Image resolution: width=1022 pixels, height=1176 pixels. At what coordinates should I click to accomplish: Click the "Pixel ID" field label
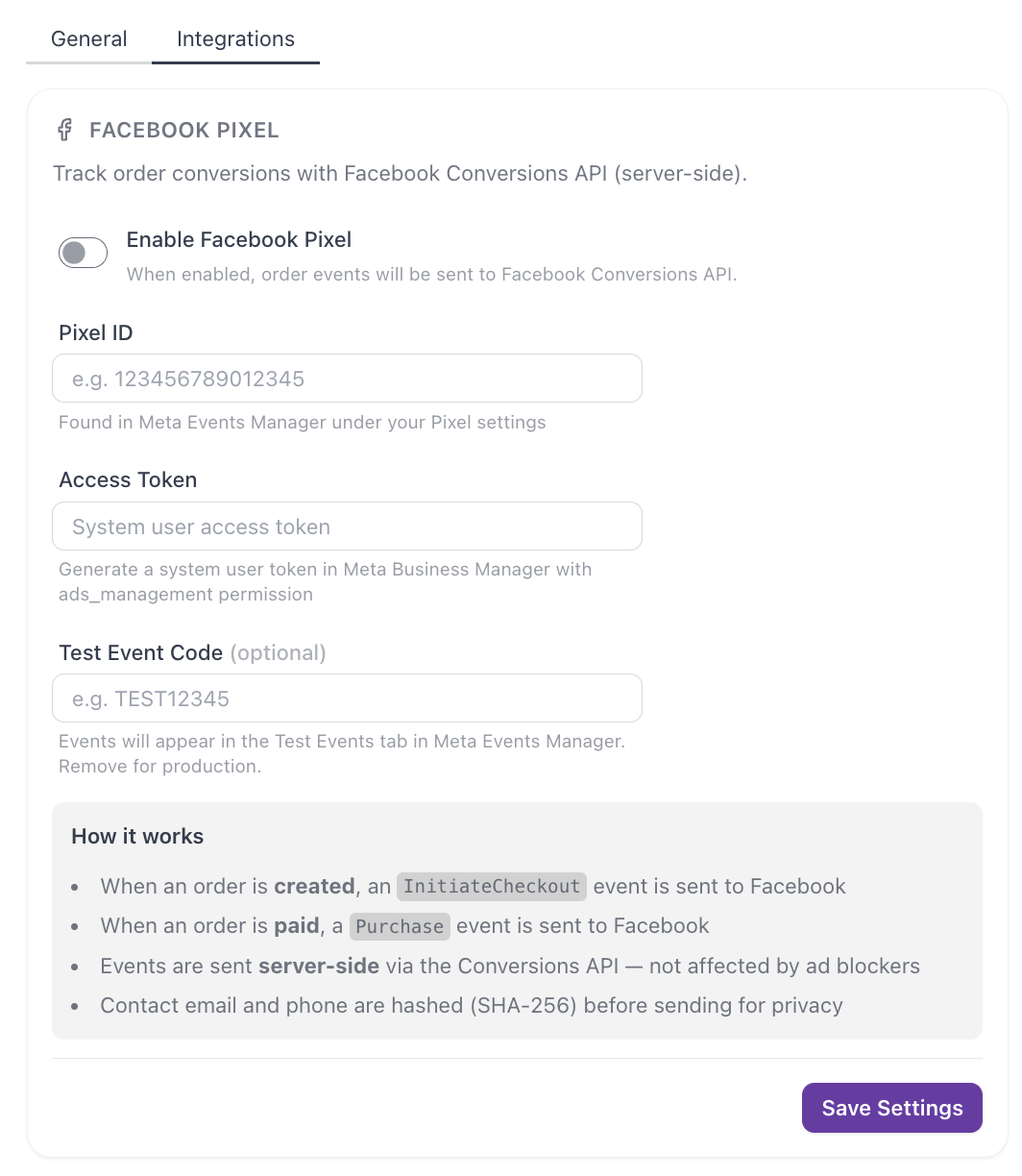96,333
